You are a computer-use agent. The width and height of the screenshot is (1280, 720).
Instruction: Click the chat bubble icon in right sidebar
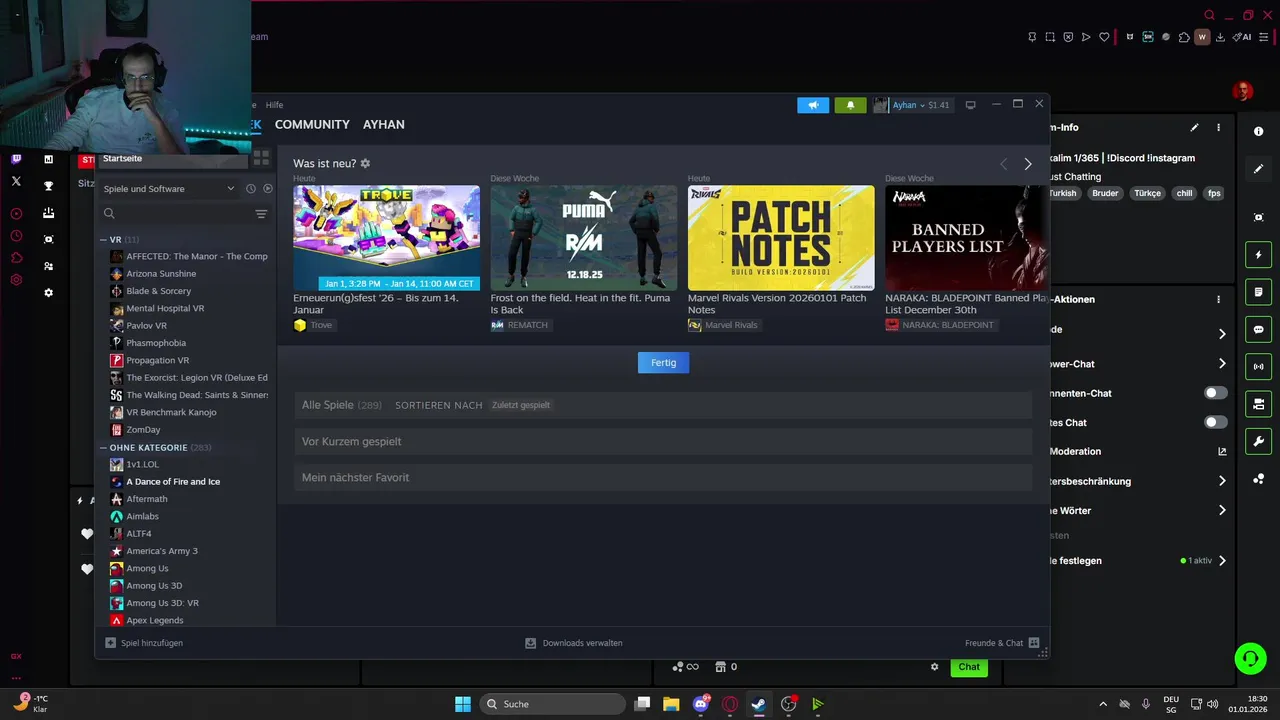(1258, 330)
